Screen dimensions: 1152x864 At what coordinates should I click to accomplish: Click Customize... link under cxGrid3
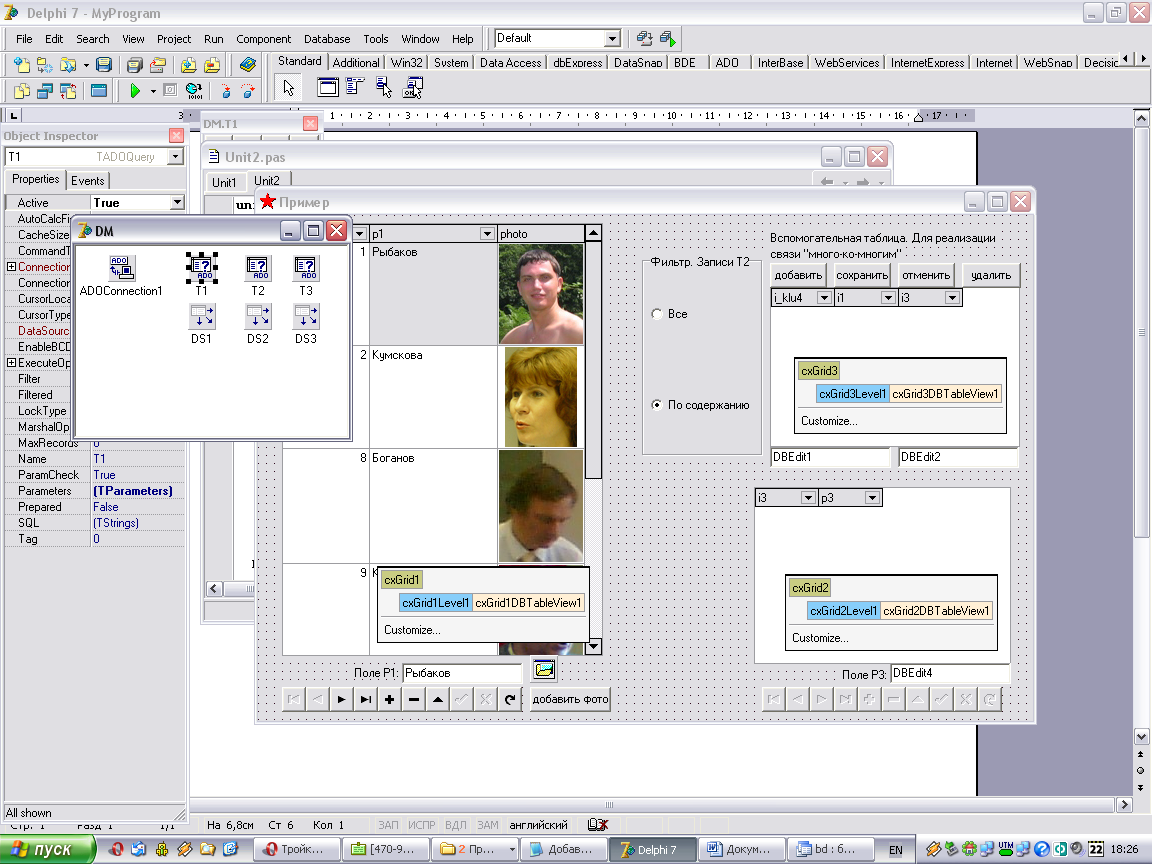(829, 421)
